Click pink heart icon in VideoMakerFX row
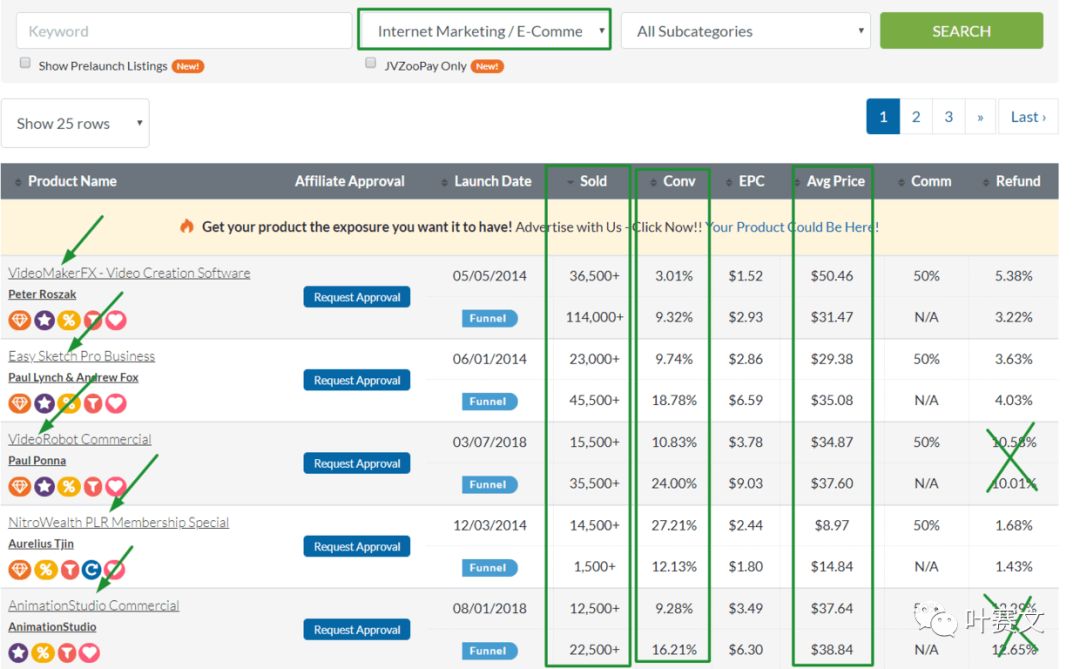This screenshot has height=669, width=1080. click(x=116, y=320)
